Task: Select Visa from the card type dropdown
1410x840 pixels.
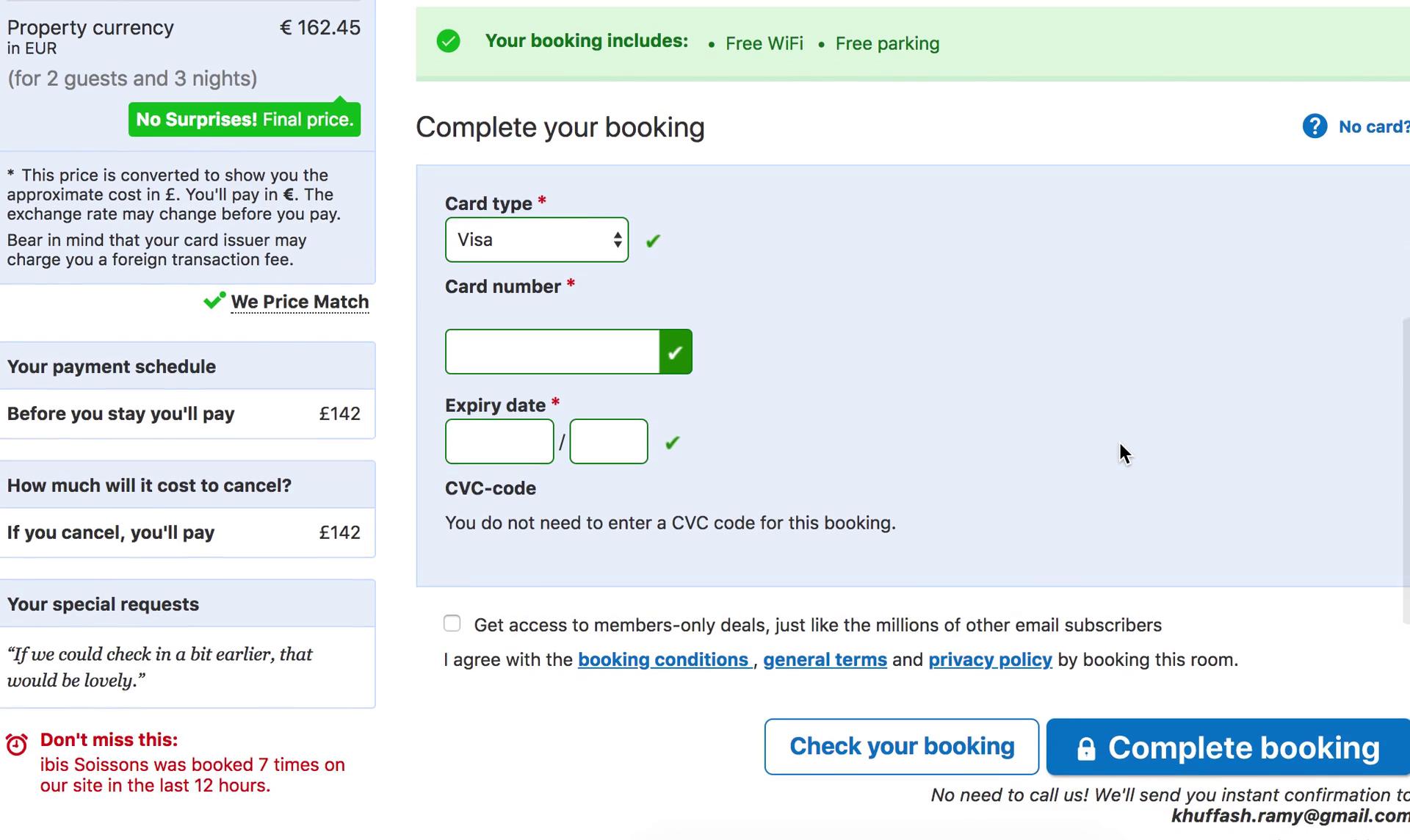Action: [x=536, y=239]
